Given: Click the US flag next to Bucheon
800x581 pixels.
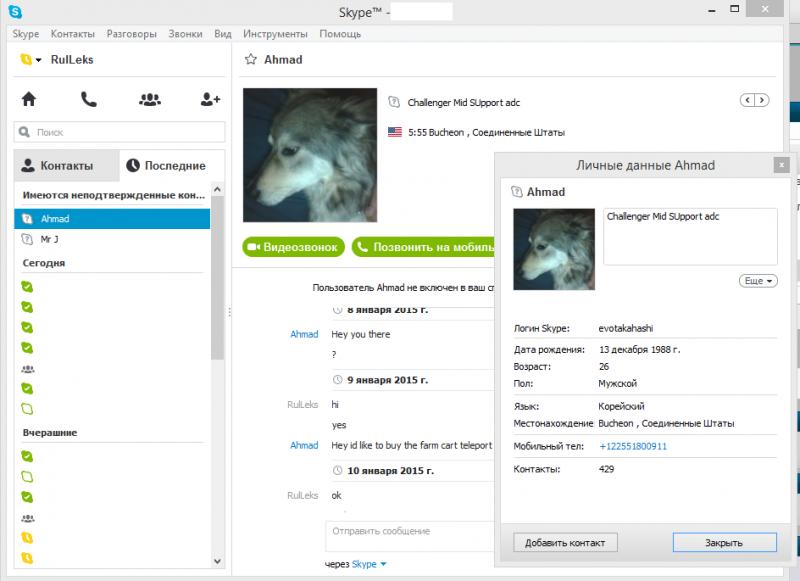Looking at the screenshot, I should 394,132.
